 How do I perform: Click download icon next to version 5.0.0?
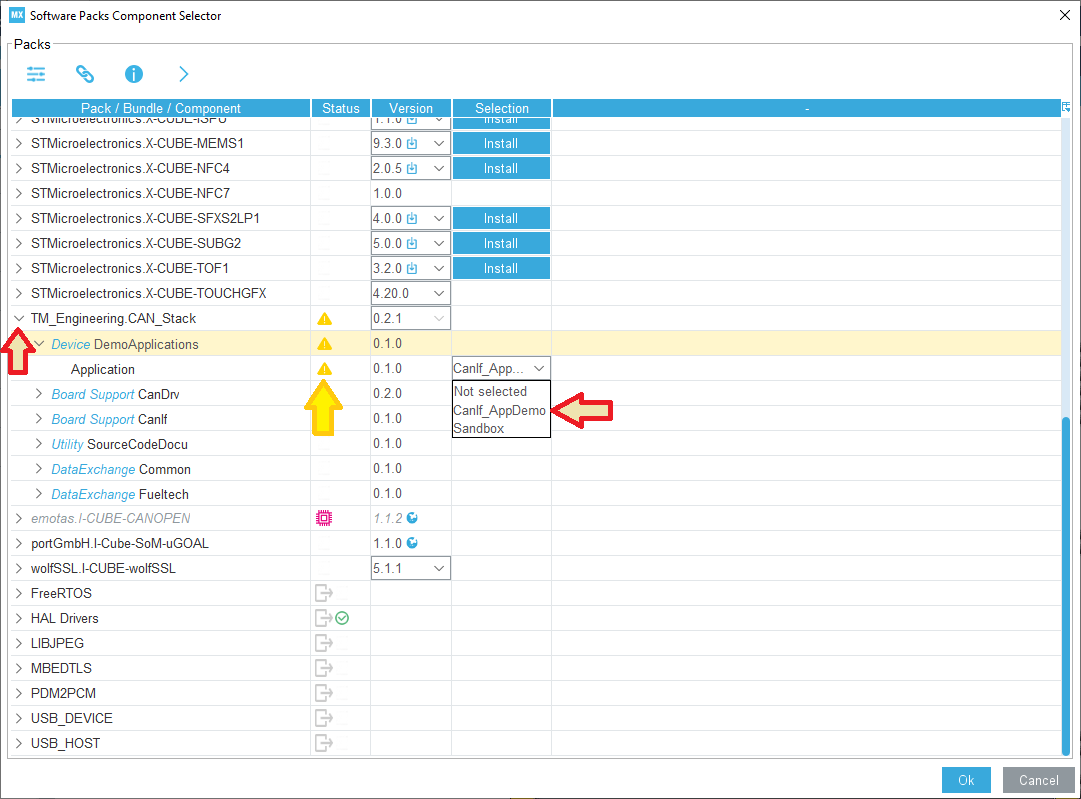412,243
